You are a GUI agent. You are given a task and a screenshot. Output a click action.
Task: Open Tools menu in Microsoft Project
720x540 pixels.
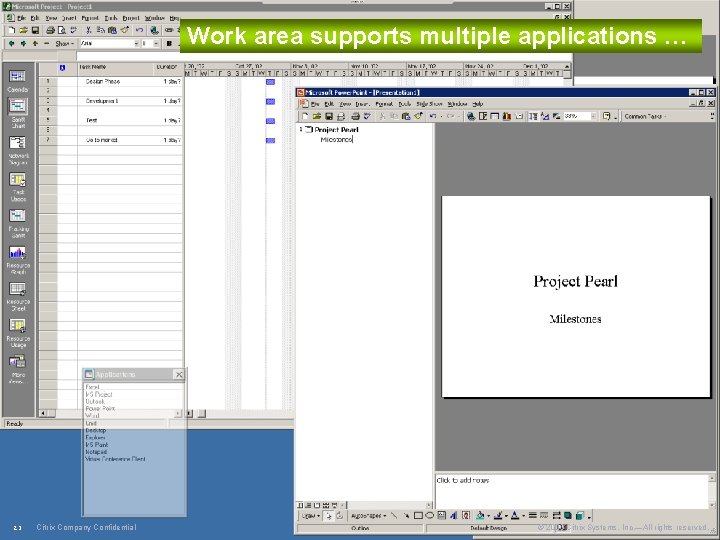[111, 18]
